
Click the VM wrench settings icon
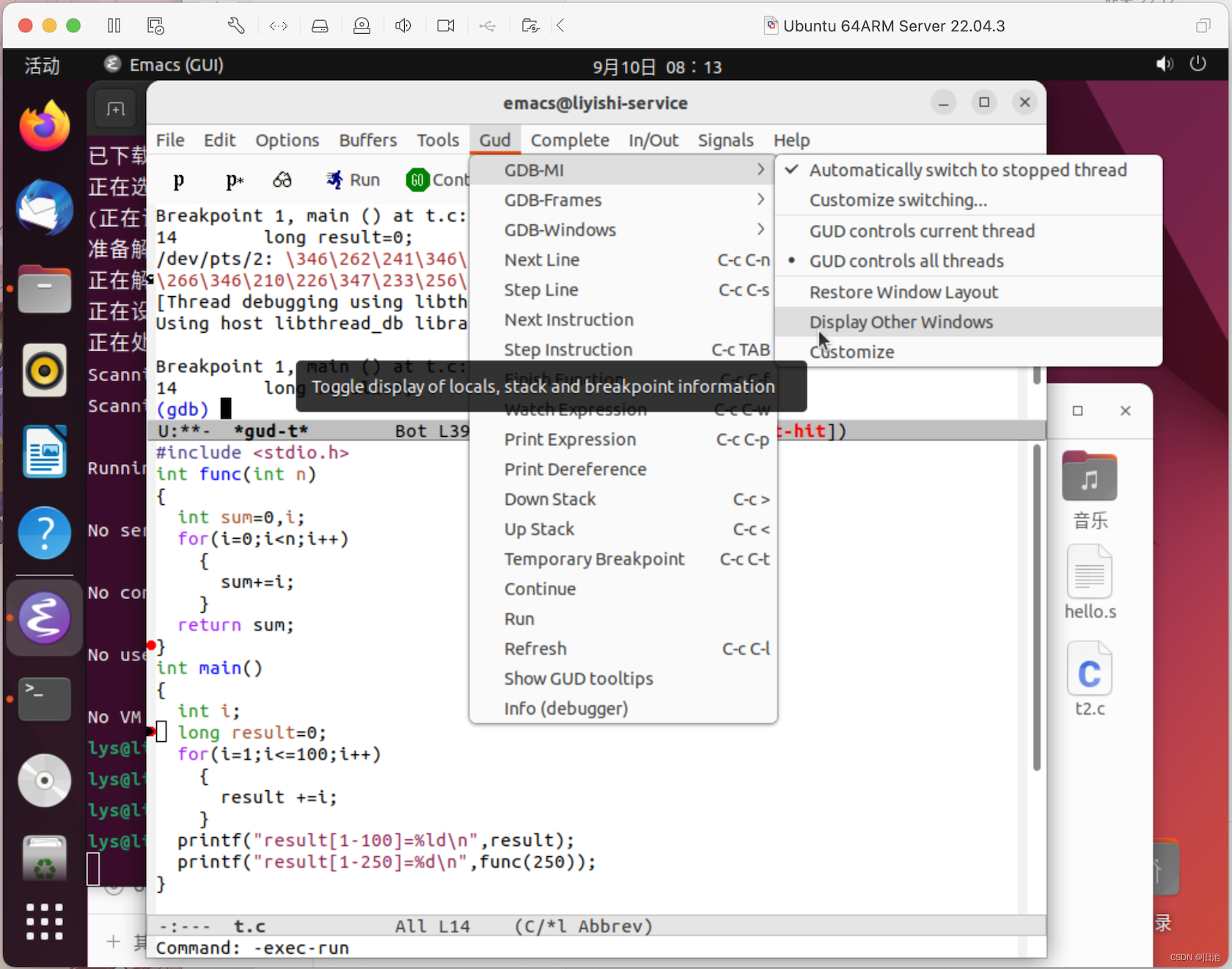[x=236, y=26]
